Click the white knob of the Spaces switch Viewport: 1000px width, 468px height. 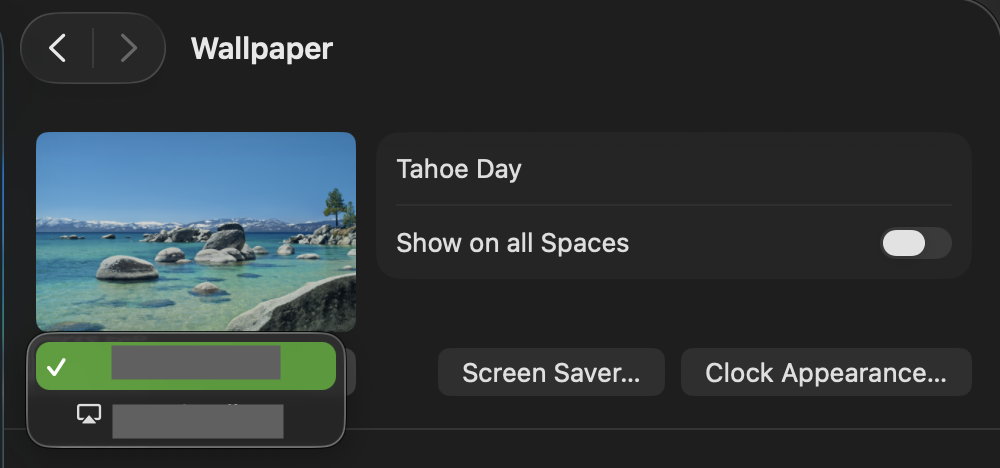point(904,243)
